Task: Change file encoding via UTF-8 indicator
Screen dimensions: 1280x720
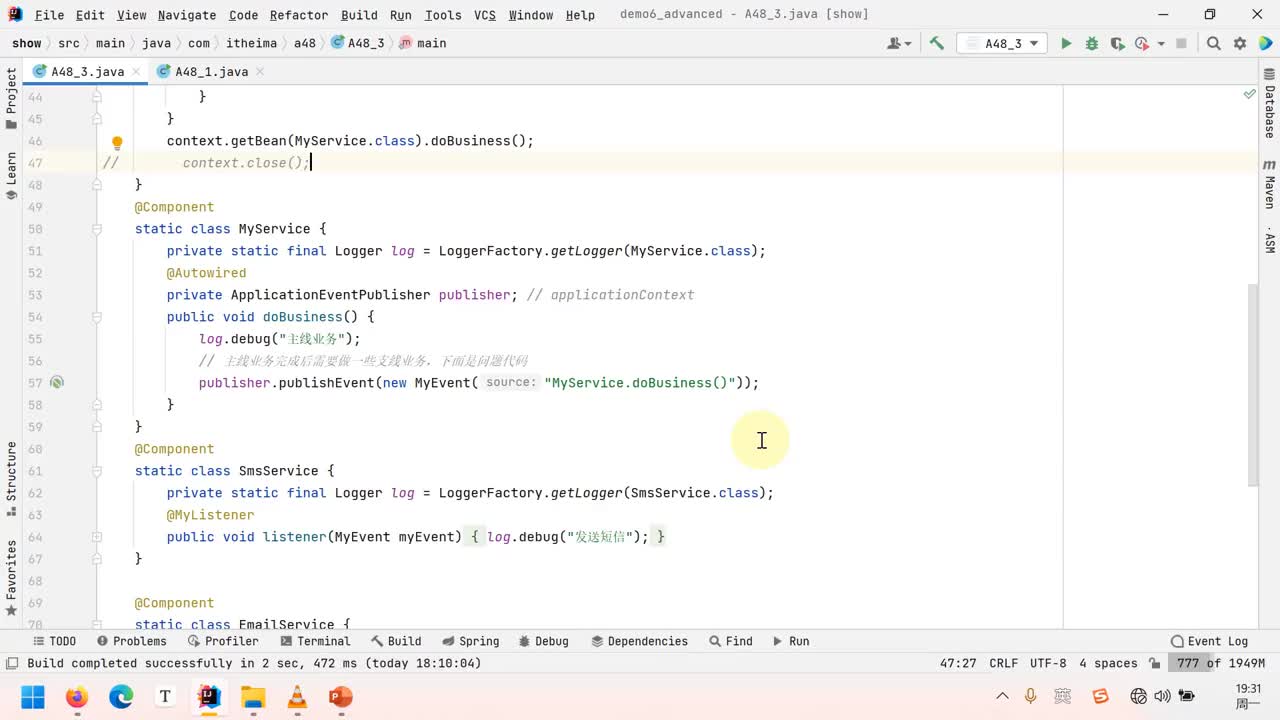Action: pos(1048,663)
